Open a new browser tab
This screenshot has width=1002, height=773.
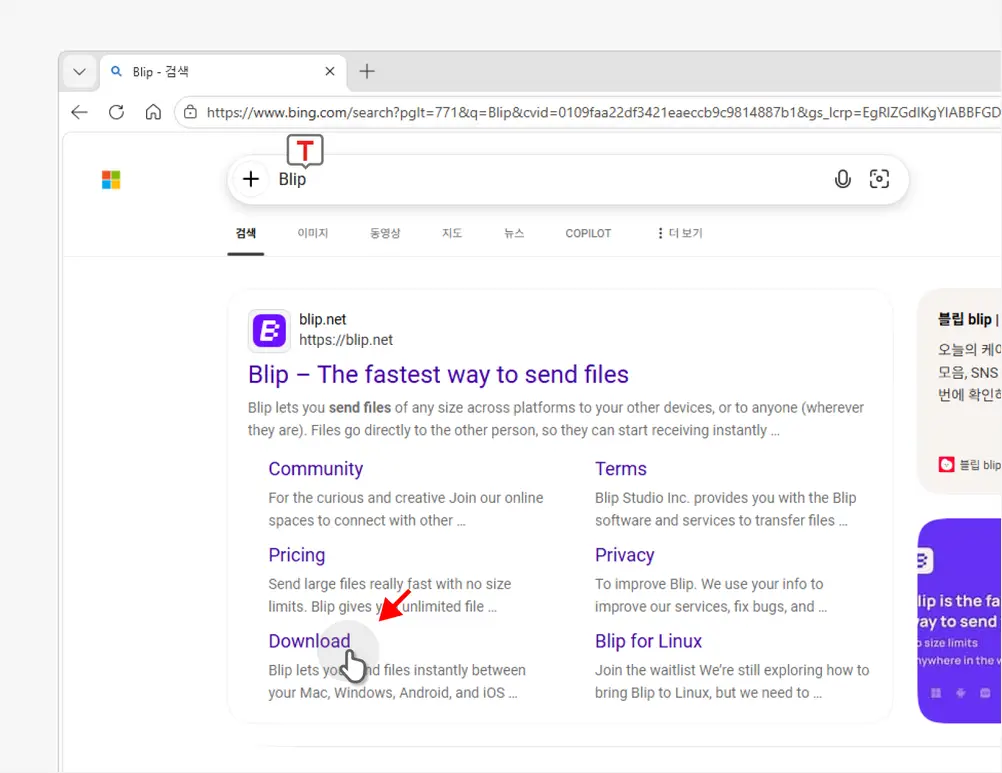pyautogui.click(x=367, y=71)
